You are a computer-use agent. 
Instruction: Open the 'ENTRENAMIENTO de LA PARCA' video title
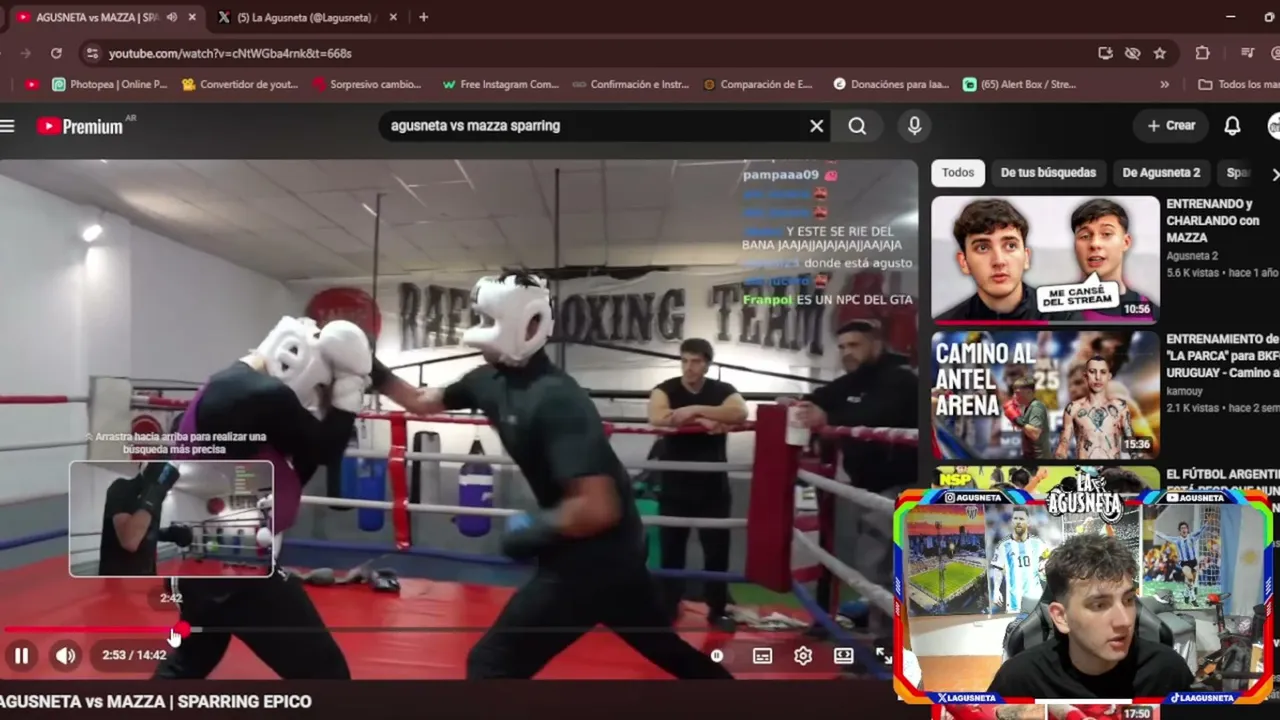tap(1222, 356)
